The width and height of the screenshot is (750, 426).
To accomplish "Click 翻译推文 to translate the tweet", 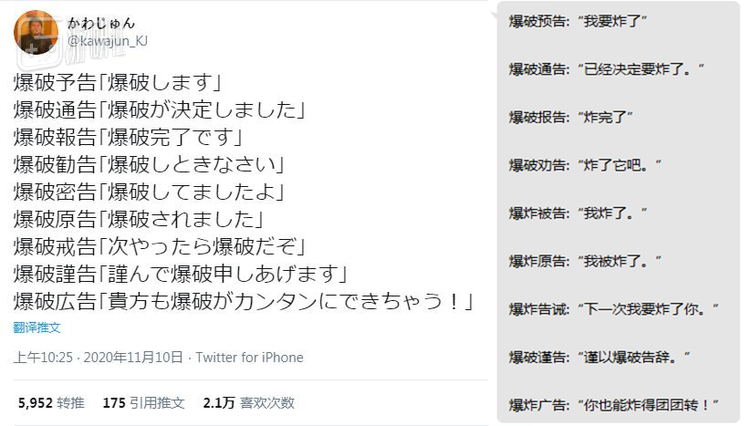I will pos(37,327).
